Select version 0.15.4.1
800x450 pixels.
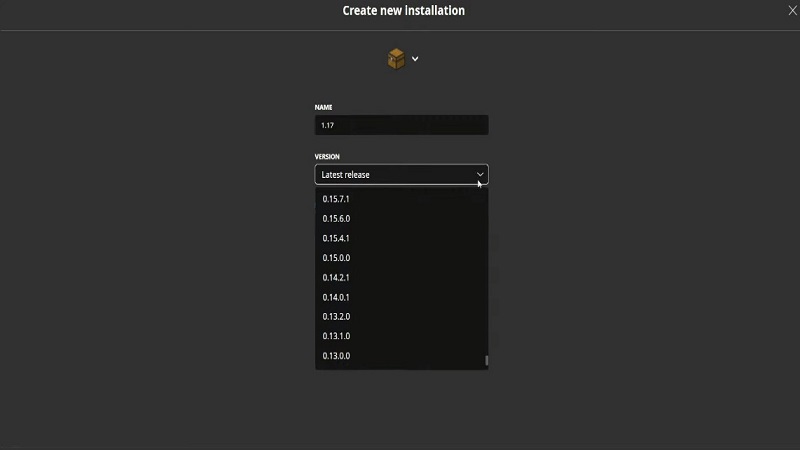coord(402,238)
